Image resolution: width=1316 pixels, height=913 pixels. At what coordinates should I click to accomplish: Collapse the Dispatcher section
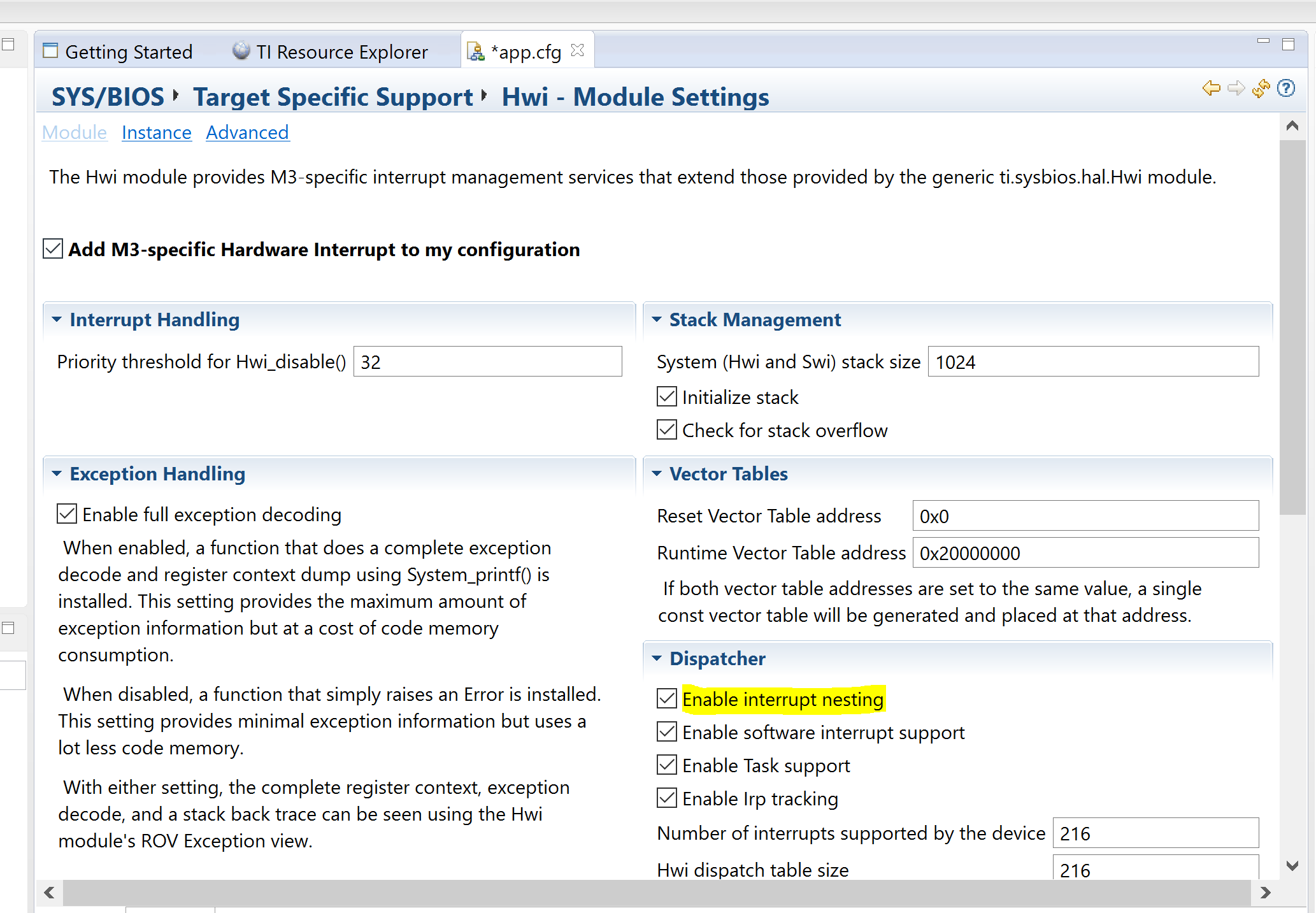click(x=657, y=659)
